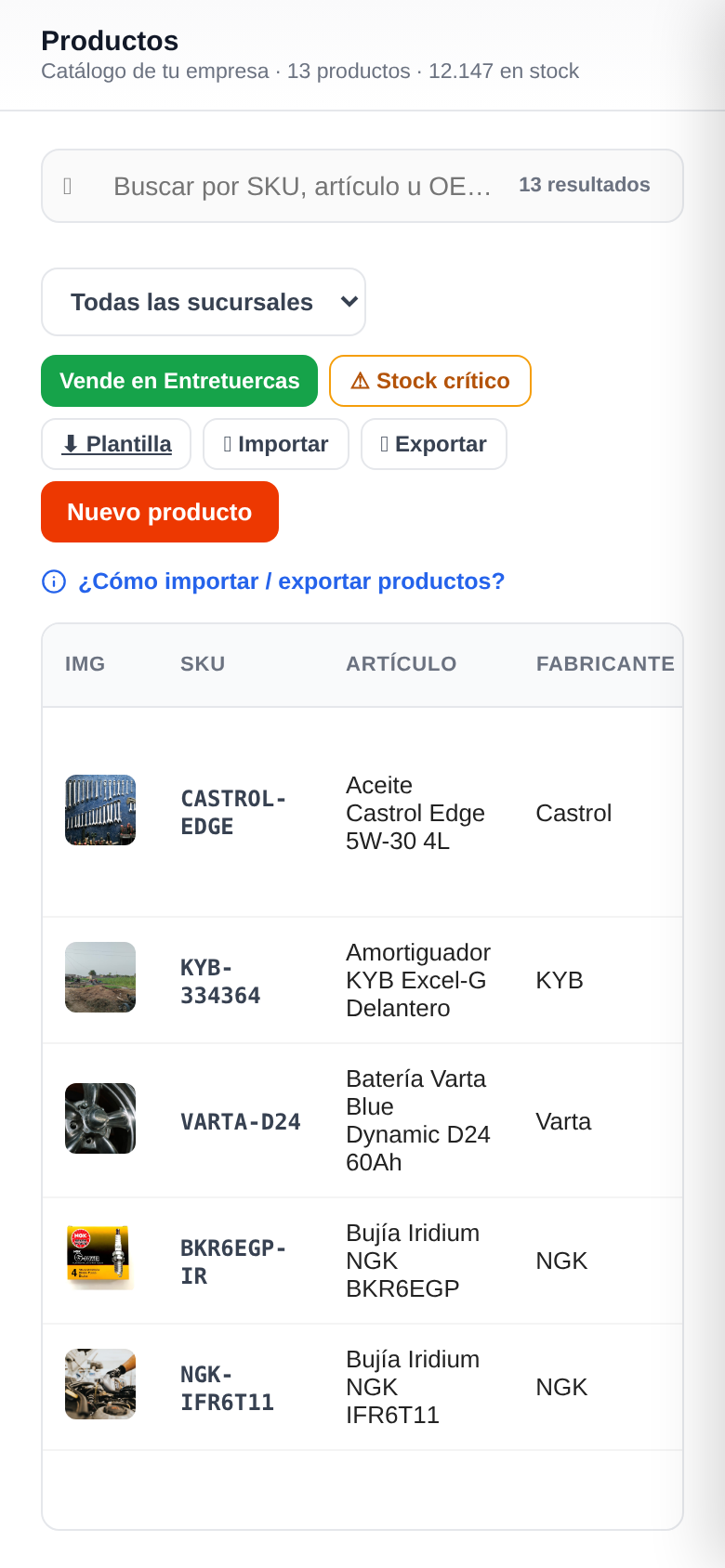The width and height of the screenshot is (725, 1568).
Task: Sort by the FABRICANTE column header
Action: (605, 664)
